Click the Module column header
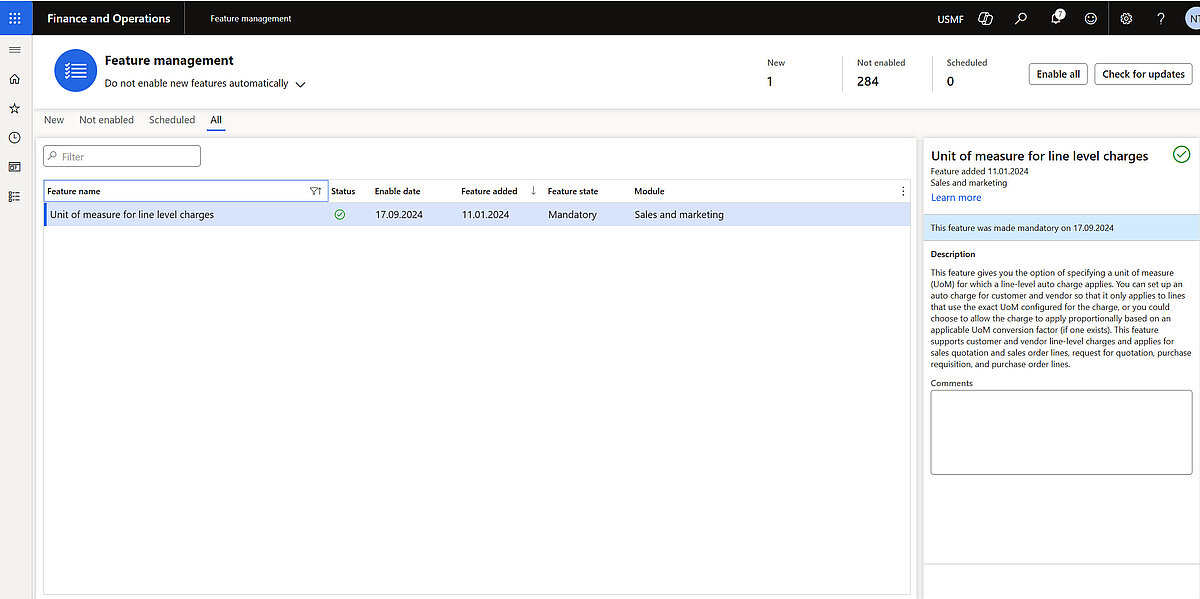 click(649, 191)
